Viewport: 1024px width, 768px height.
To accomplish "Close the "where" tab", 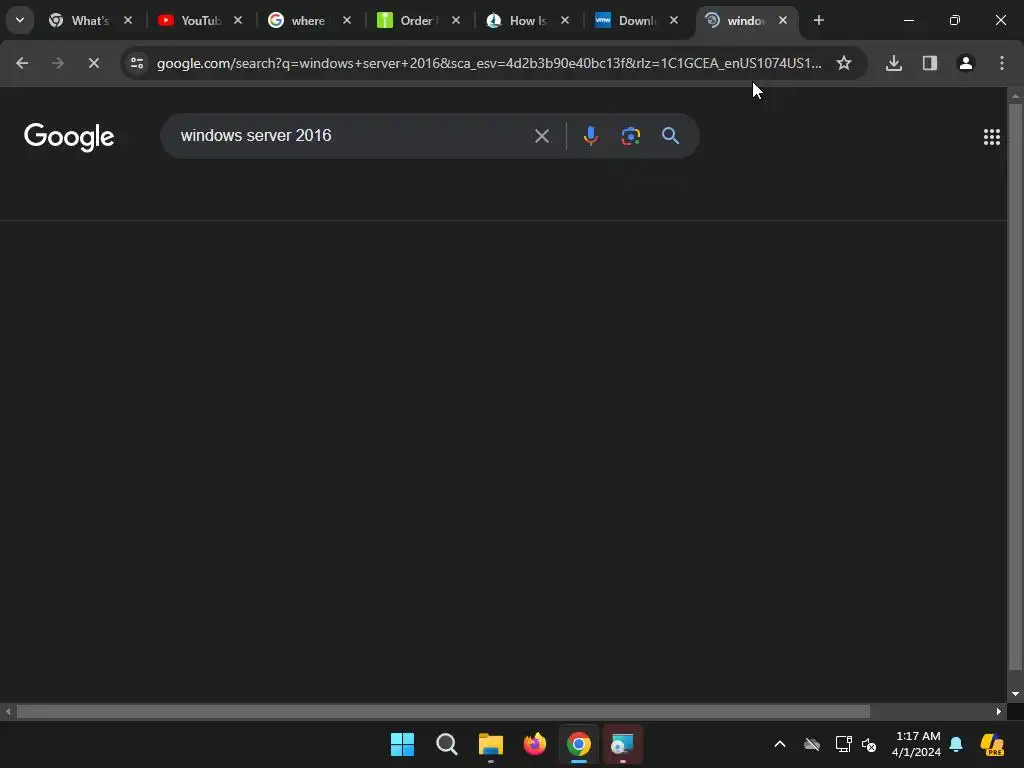I will pyautogui.click(x=347, y=20).
